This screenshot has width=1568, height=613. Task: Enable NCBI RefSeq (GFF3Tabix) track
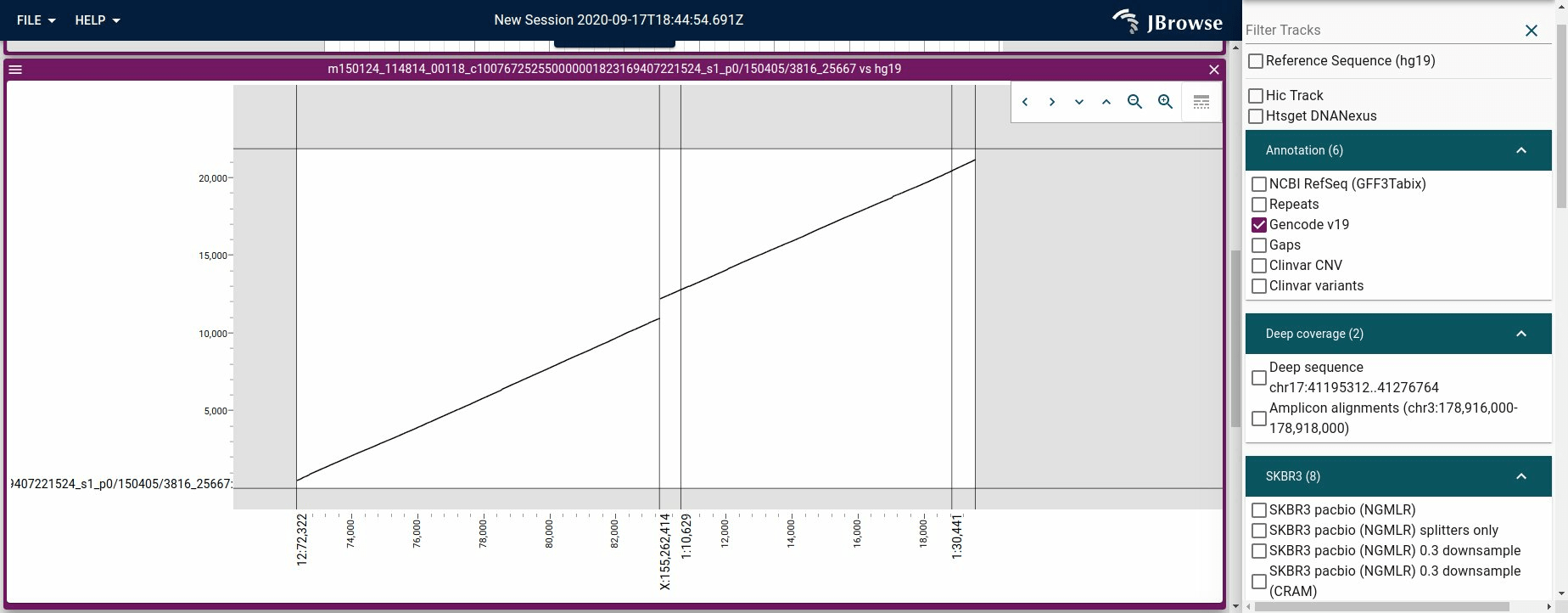coord(1259,184)
